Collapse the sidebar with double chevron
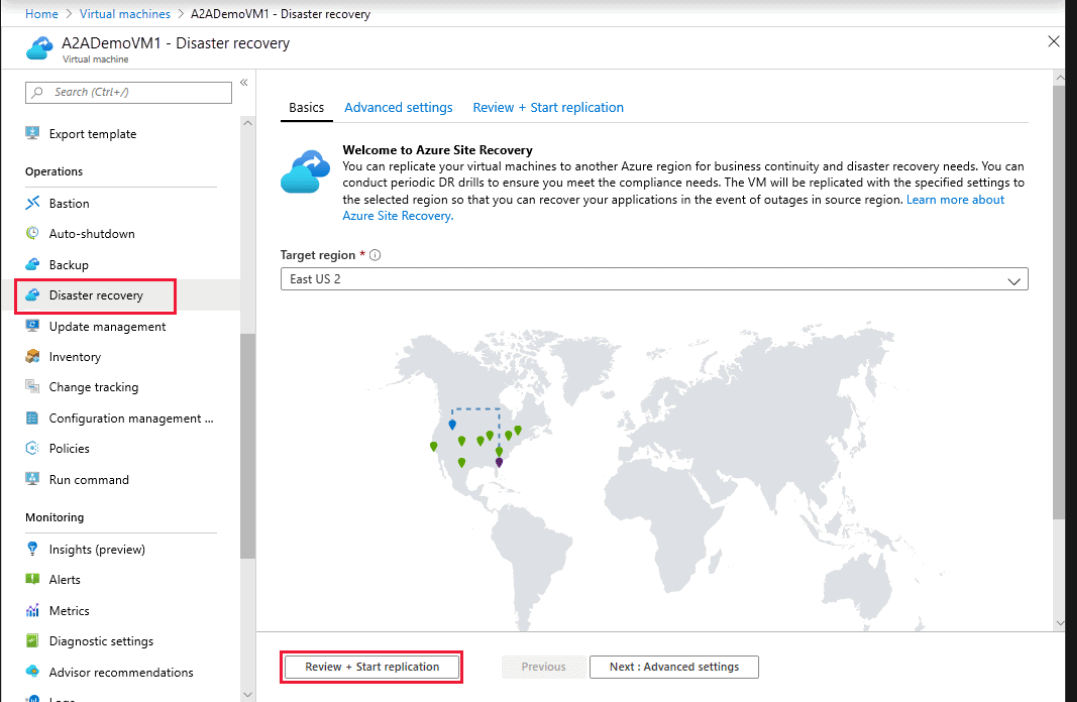The image size is (1077, 702). [x=244, y=83]
